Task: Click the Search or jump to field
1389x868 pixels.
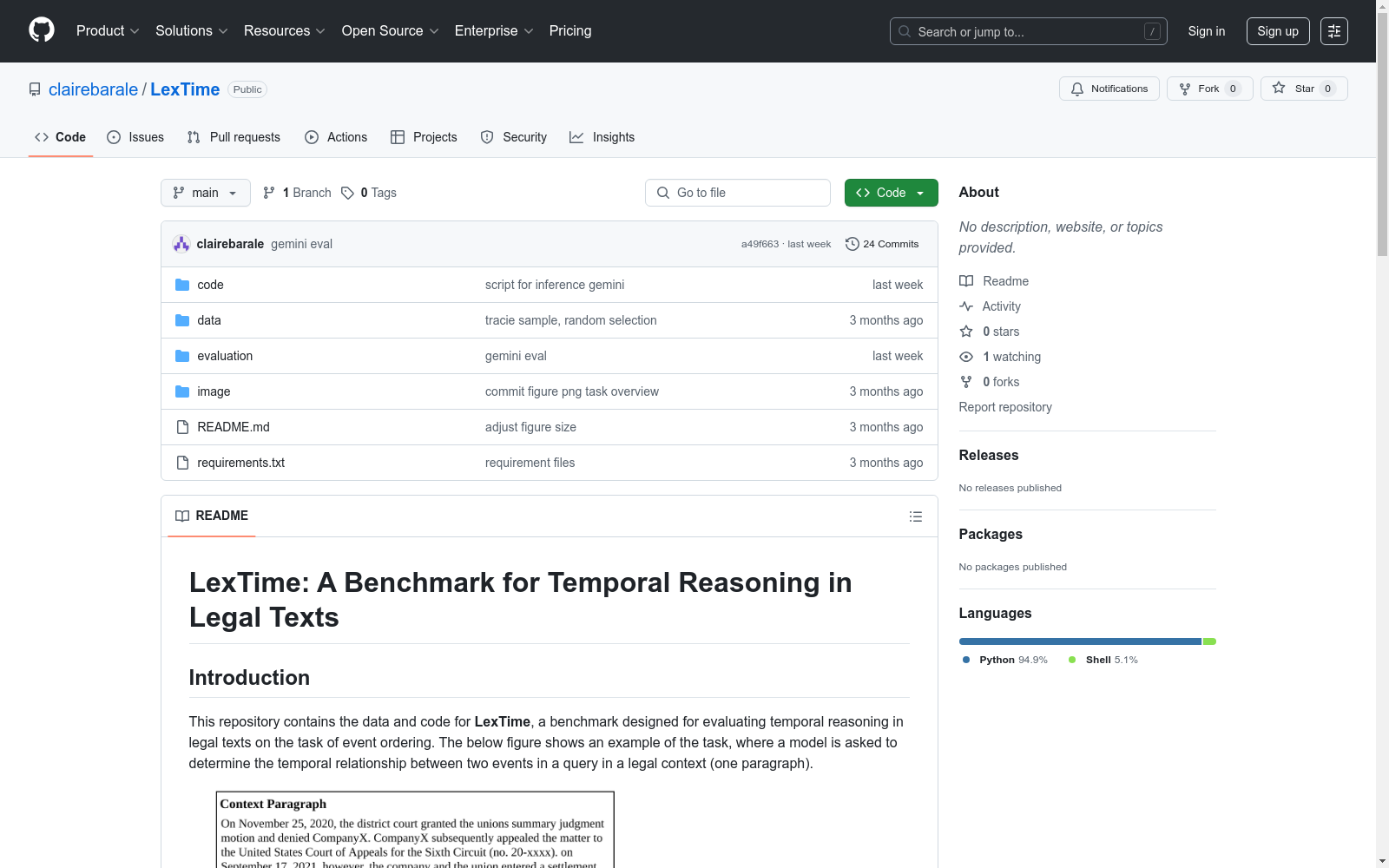Action: click(x=1029, y=31)
